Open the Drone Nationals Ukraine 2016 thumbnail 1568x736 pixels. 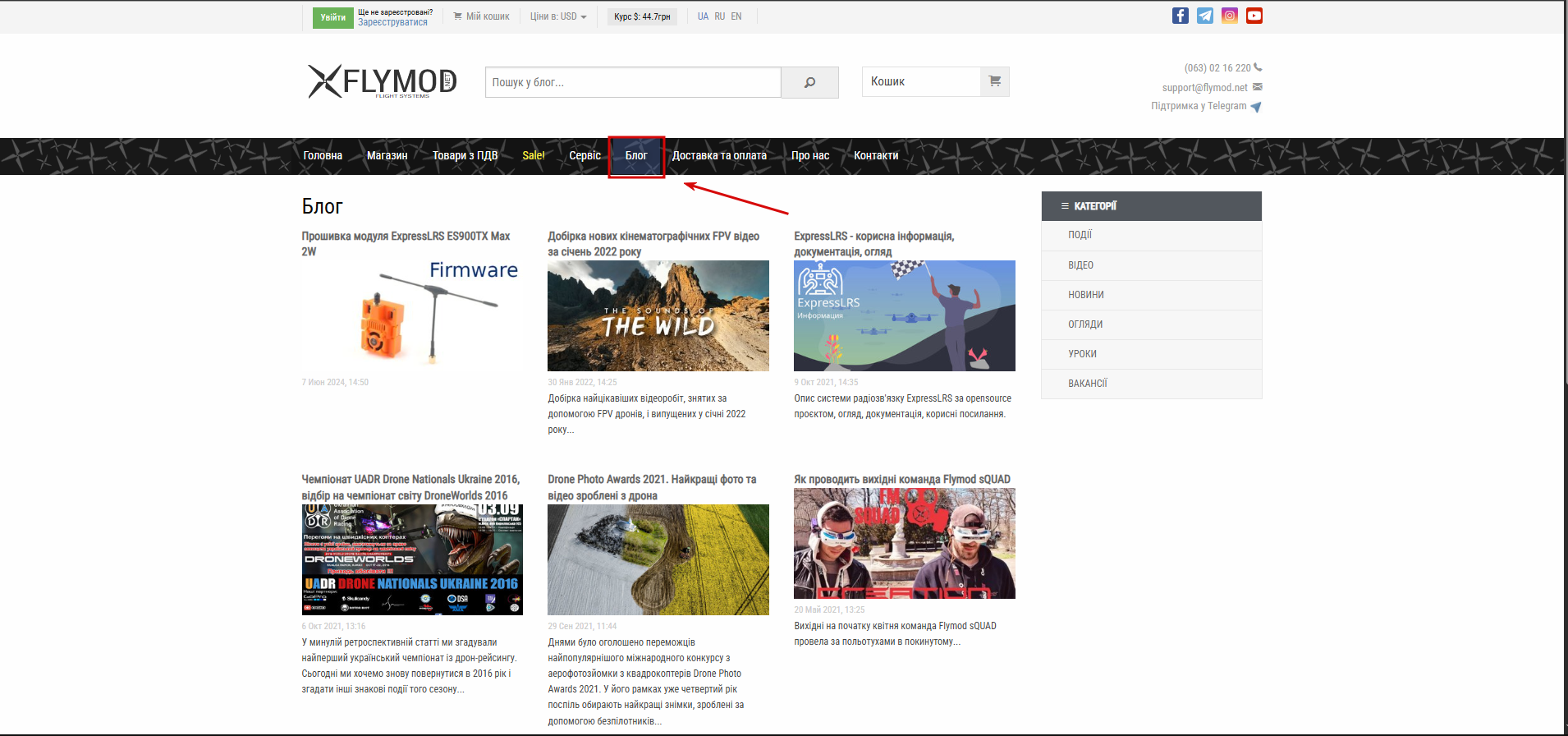pyautogui.click(x=412, y=559)
